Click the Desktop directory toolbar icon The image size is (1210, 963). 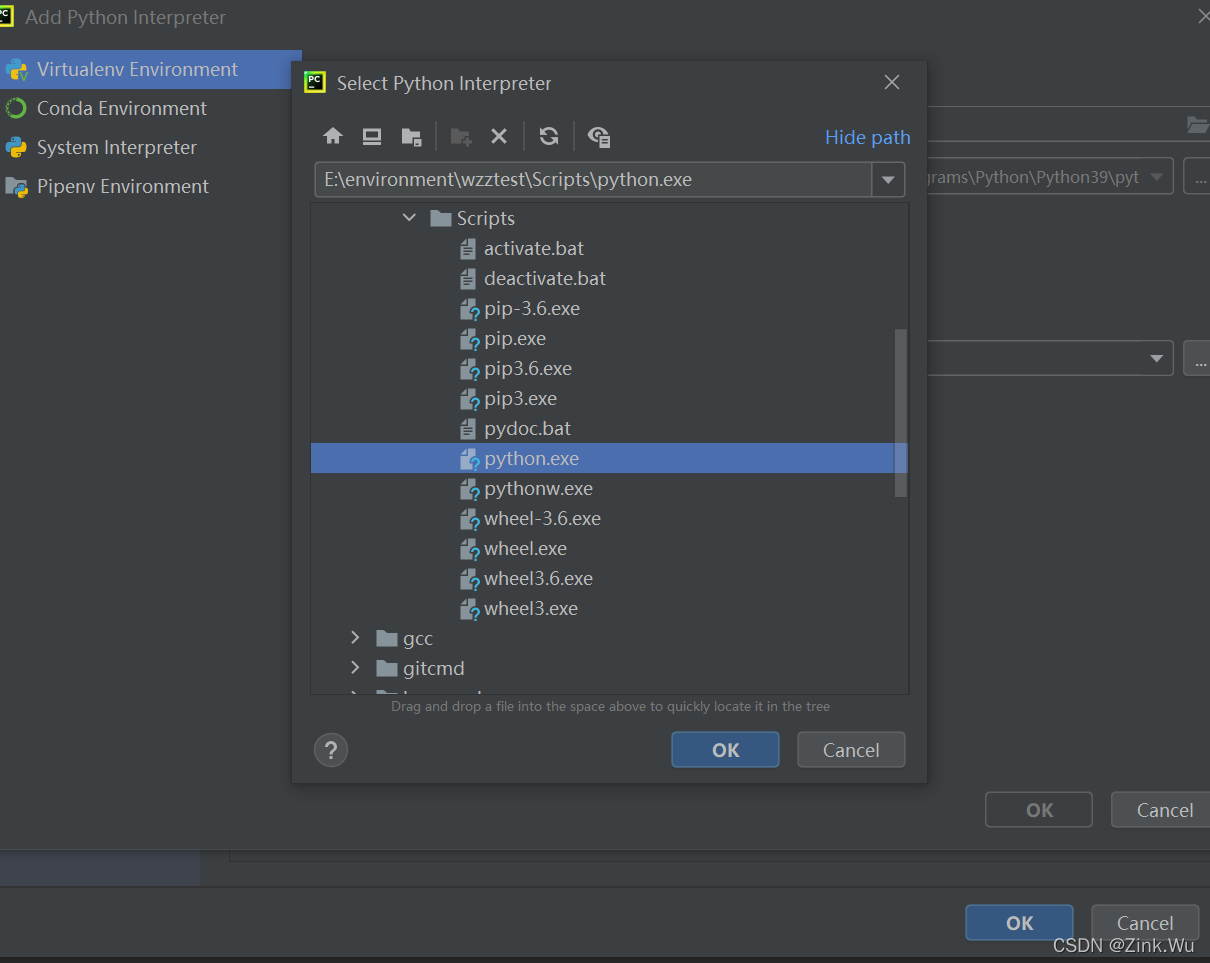[372, 137]
